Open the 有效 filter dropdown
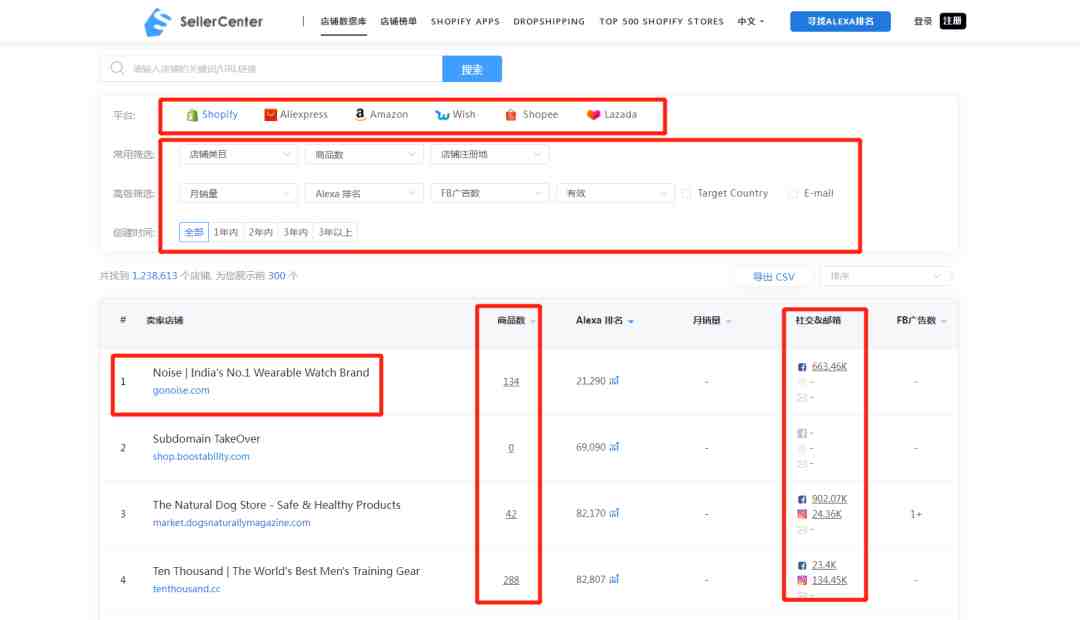Screen dimensions: 1080x620 coord(615,194)
